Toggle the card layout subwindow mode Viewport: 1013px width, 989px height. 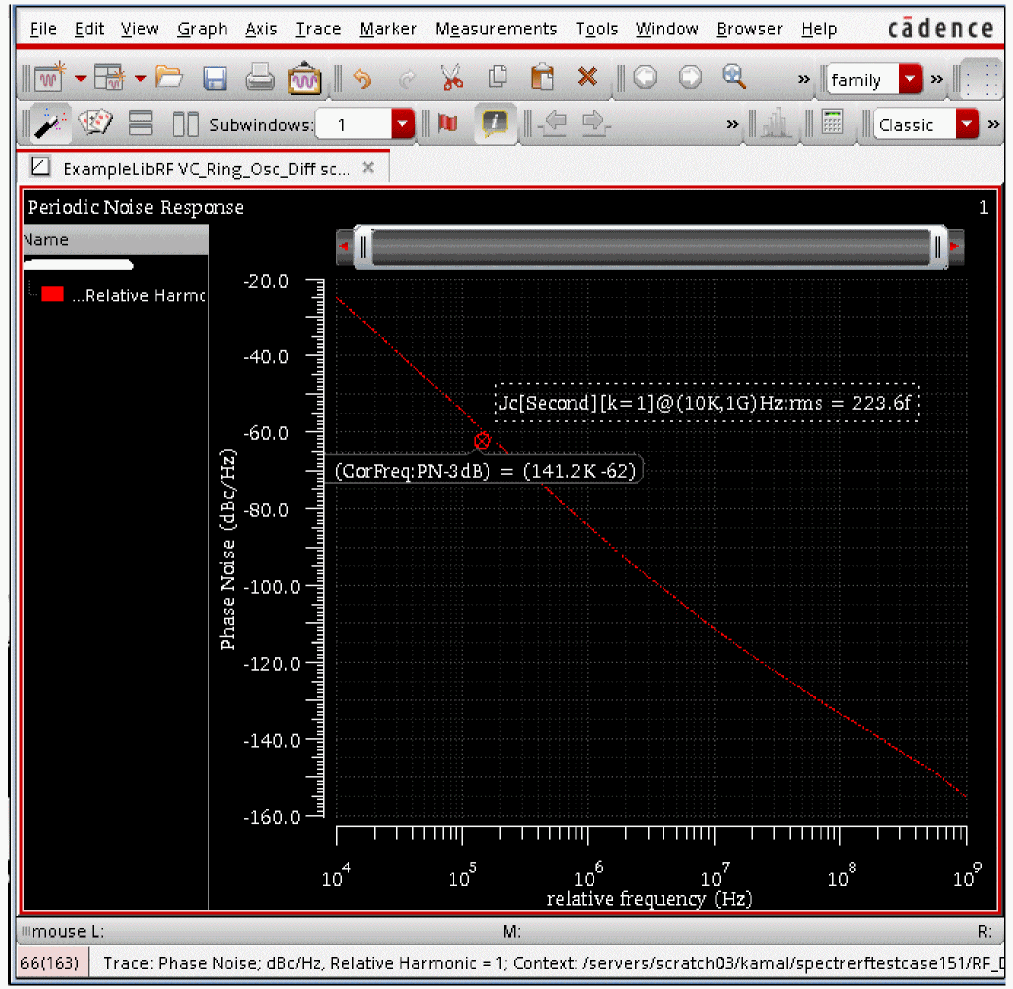[95, 124]
